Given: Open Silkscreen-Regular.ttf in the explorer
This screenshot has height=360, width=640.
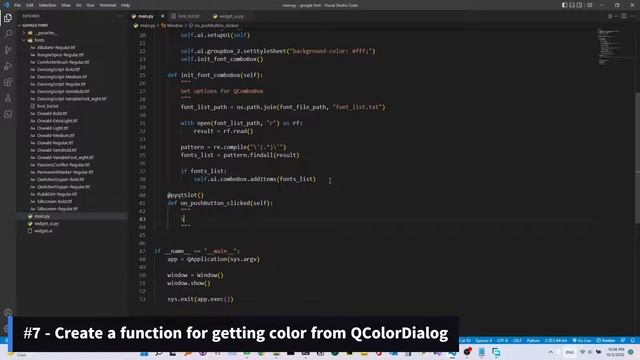Looking at the screenshot, I should [x=57, y=209].
